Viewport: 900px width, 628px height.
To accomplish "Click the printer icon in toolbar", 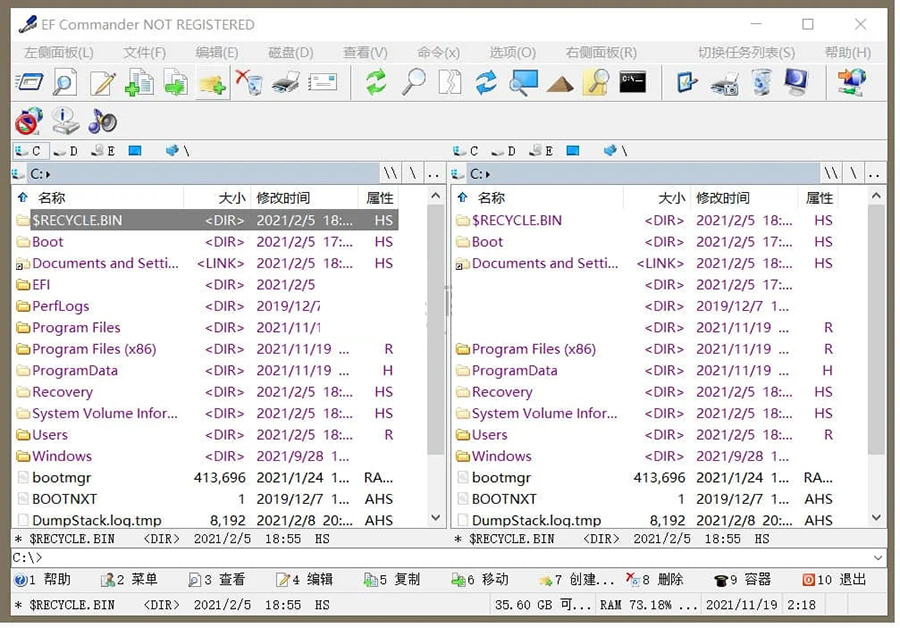I will [x=286, y=83].
